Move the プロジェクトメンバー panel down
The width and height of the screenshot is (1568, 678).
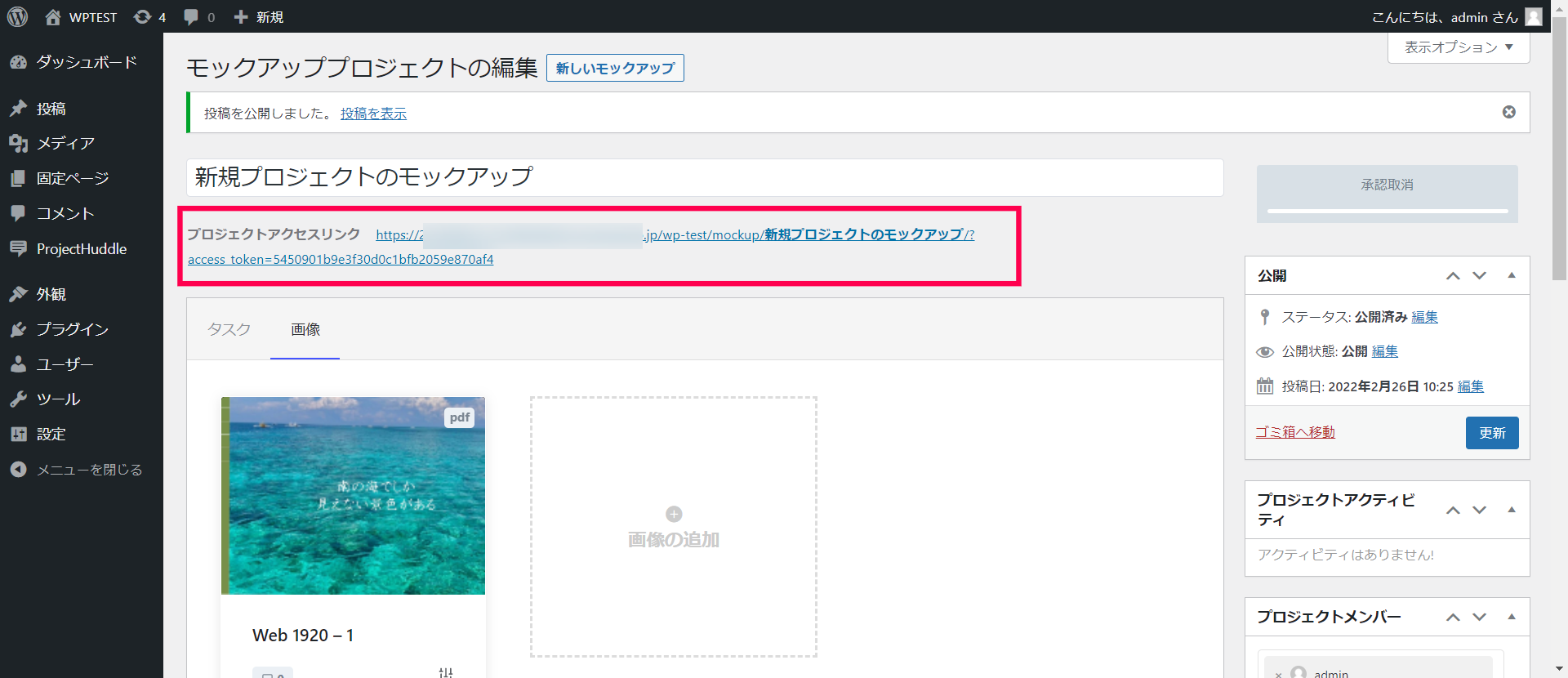pos(1480,618)
